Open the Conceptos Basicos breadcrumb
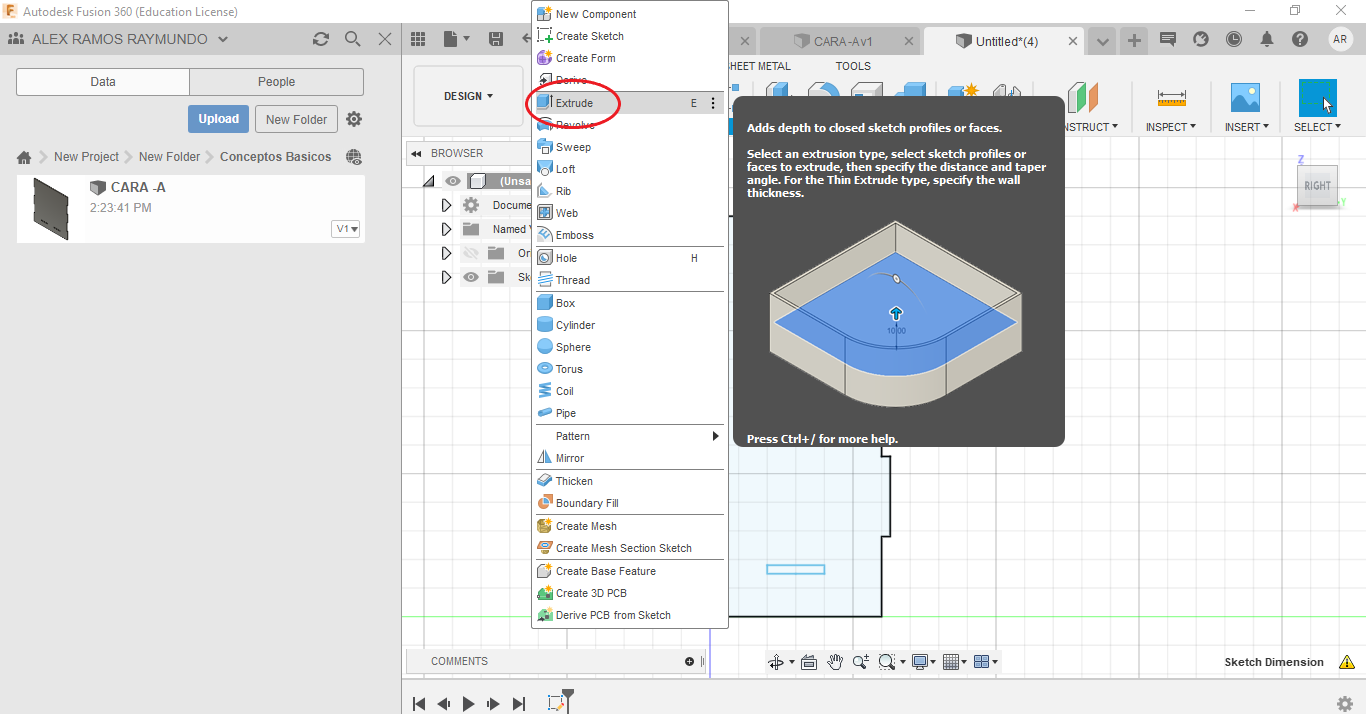This screenshot has width=1366, height=714. [276, 157]
